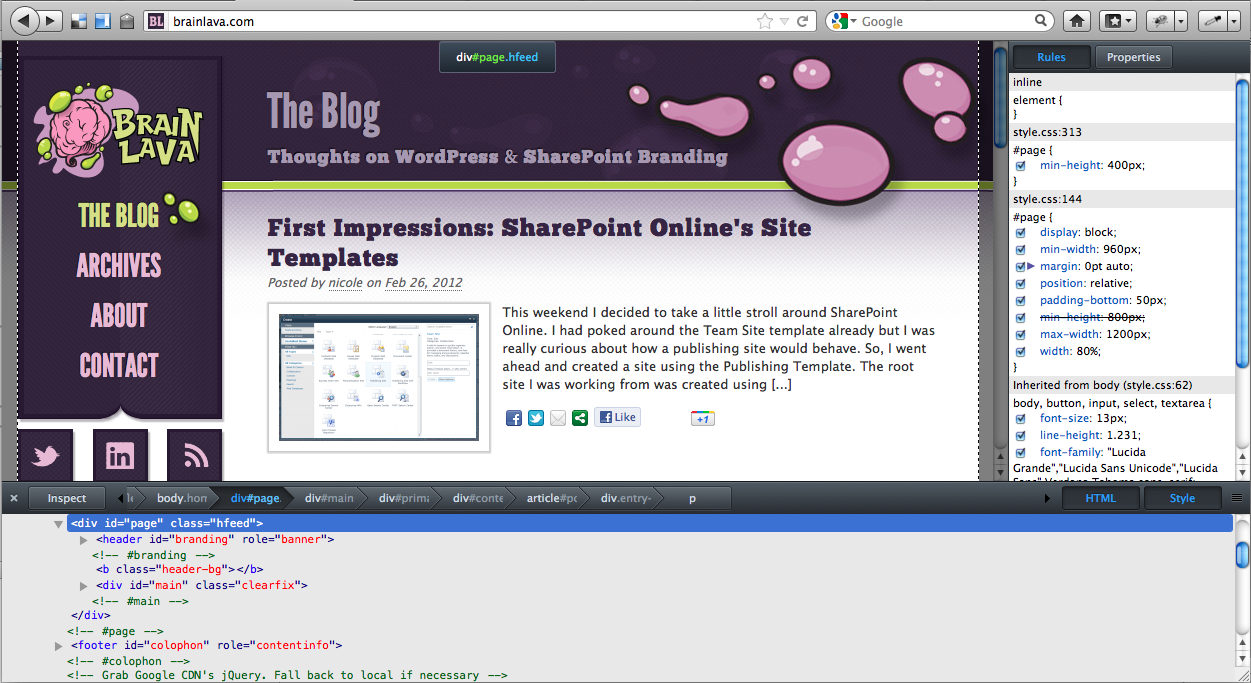This screenshot has width=1251, height=683.
Task: Click the magnifier icon in search box
Action: pos(1042,21)
